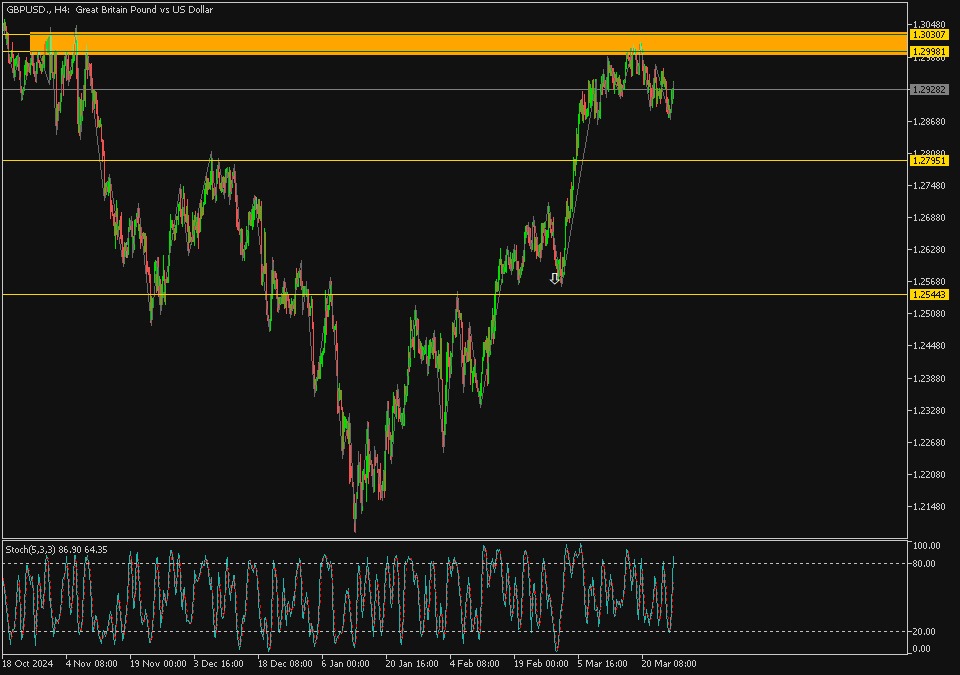The height and width of the screenshot is (675, 960).
Task: Select the current price tag 1.29282
Action: point(929,90)
